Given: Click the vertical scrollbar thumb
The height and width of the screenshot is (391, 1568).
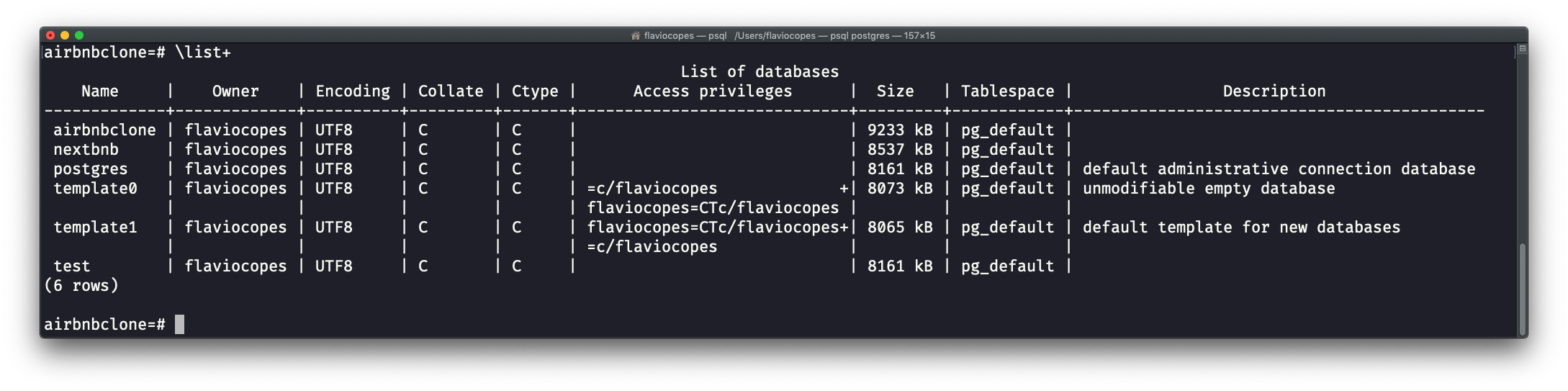Looking at the screenshot, I should (1522, 288).
